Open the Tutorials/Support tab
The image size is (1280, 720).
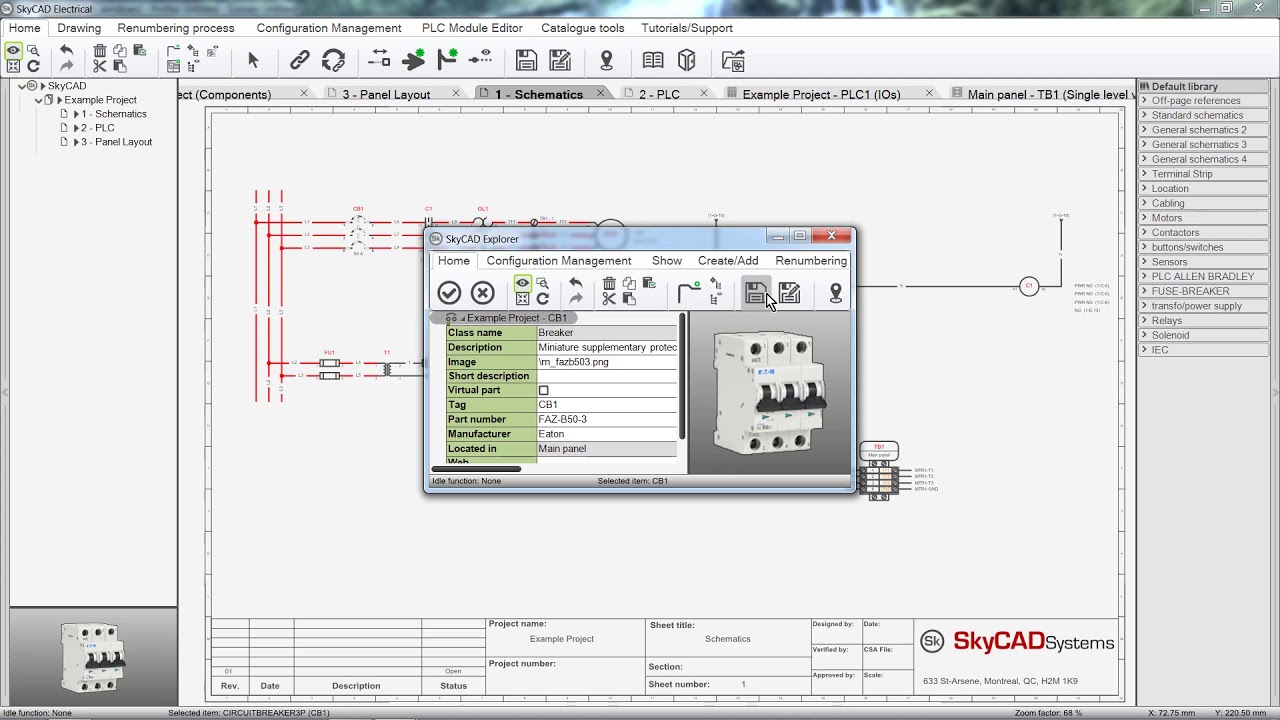[x=687, y=28]
